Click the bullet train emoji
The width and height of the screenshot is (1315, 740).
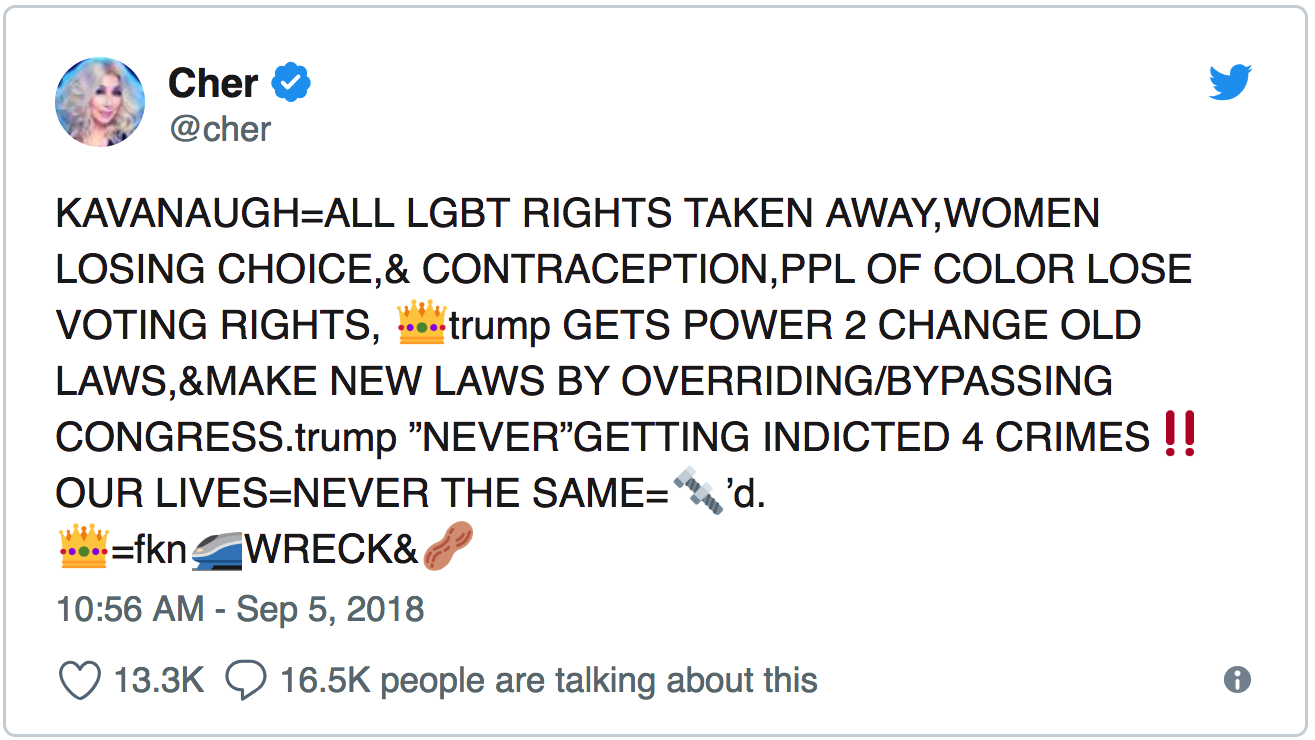[x=216, y=549]
